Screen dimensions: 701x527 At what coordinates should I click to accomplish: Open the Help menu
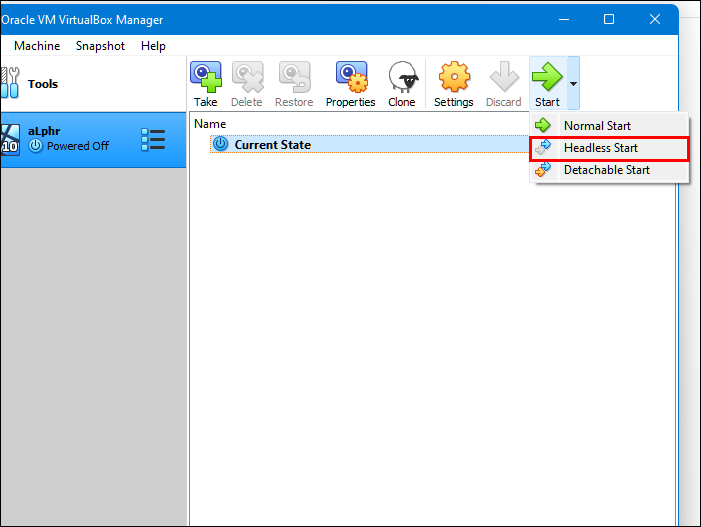(153, 46)
